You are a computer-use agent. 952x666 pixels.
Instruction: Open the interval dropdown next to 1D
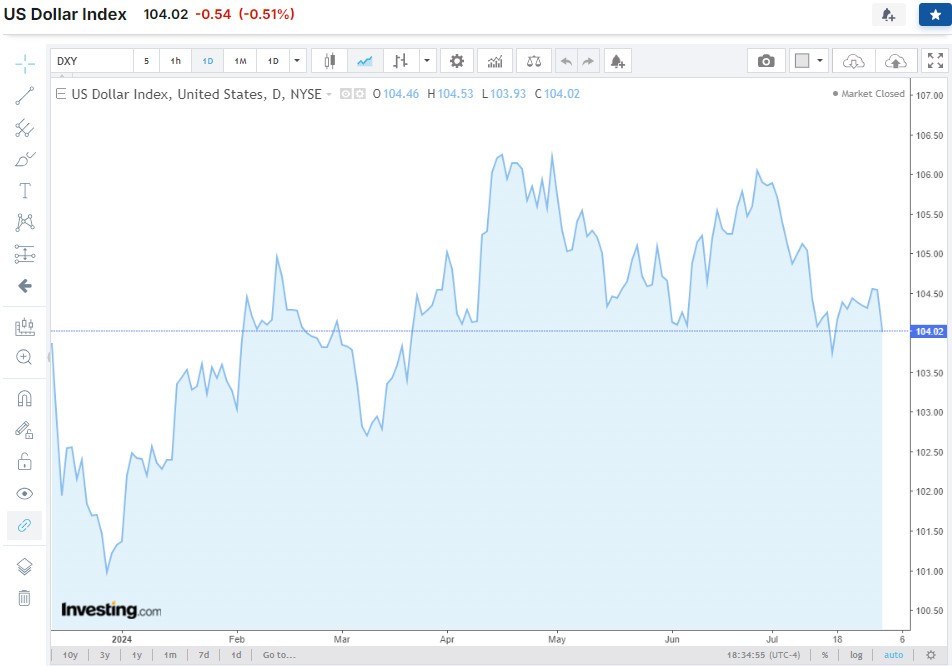coord(295,60)
